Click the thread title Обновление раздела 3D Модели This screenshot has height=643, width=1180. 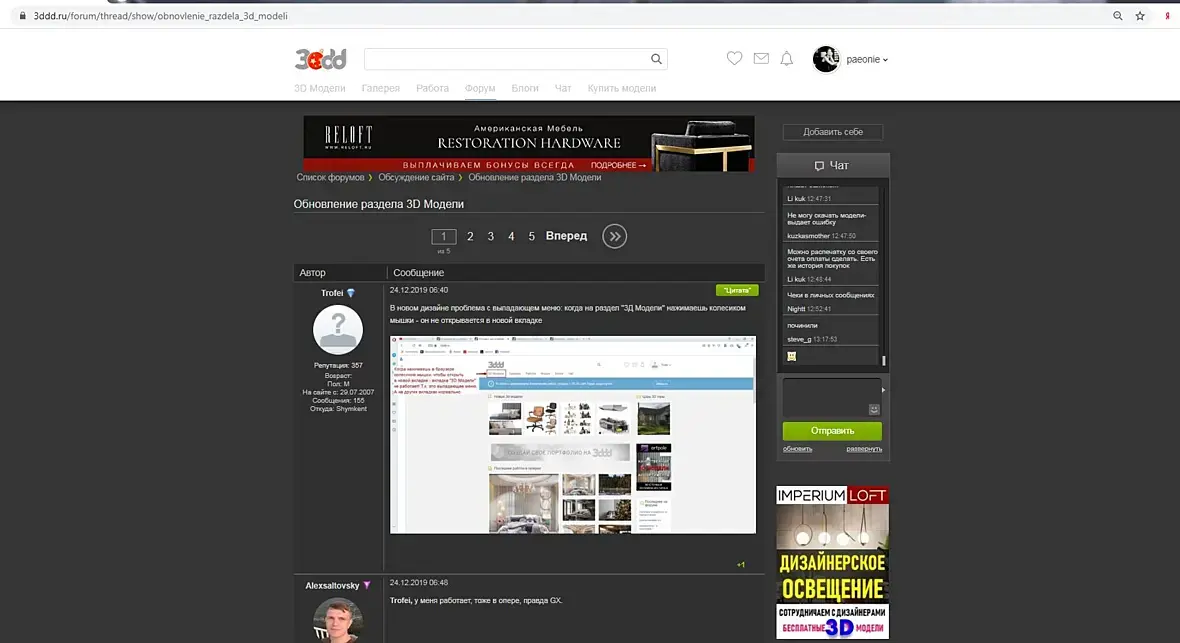click(379, 204)
